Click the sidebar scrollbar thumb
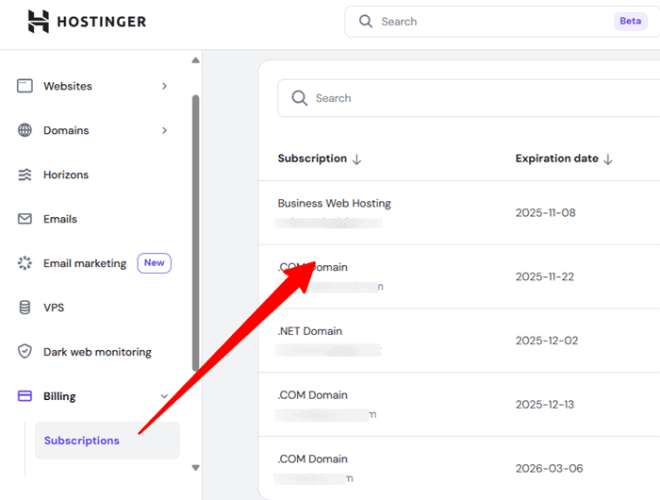The height and width of the screenshot is (500, 660). pyautogui.click(x=196, y=233)
